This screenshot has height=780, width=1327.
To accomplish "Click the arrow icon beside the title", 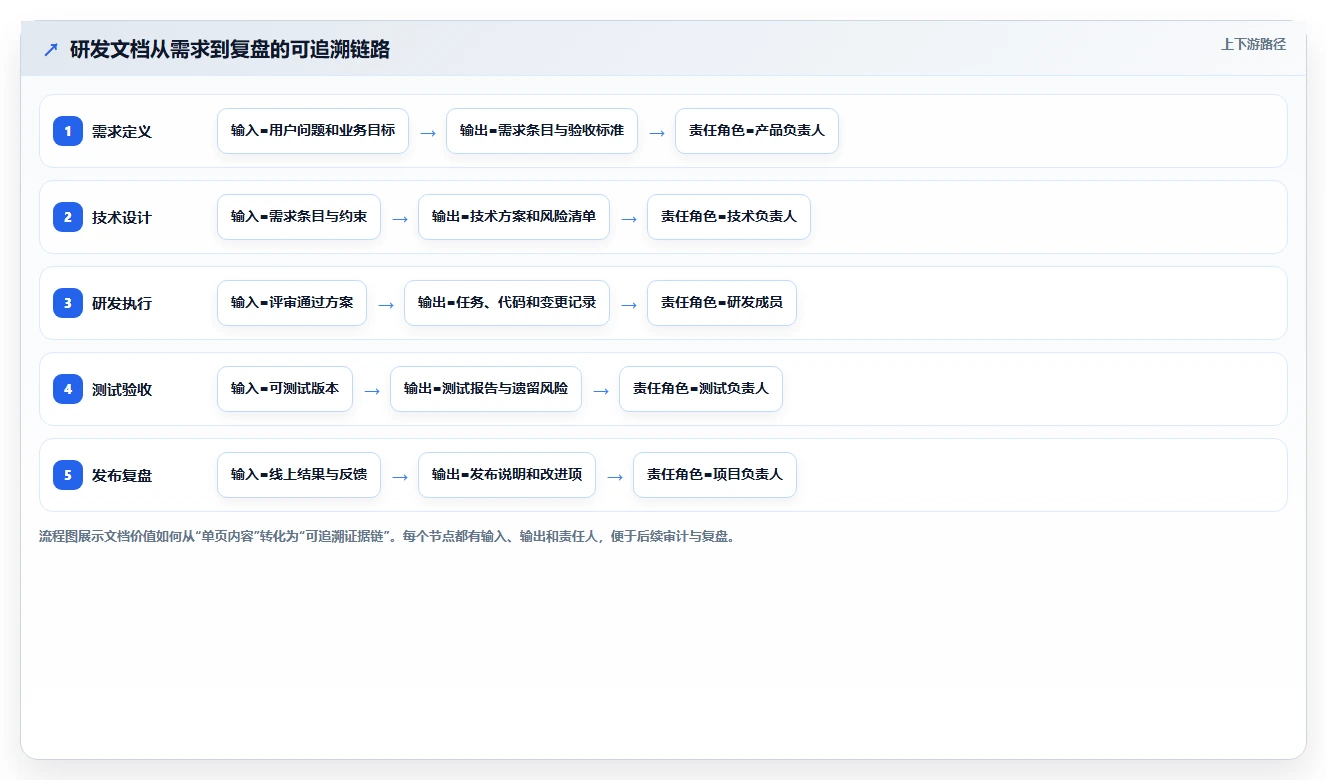I will [x=51, y=50].
